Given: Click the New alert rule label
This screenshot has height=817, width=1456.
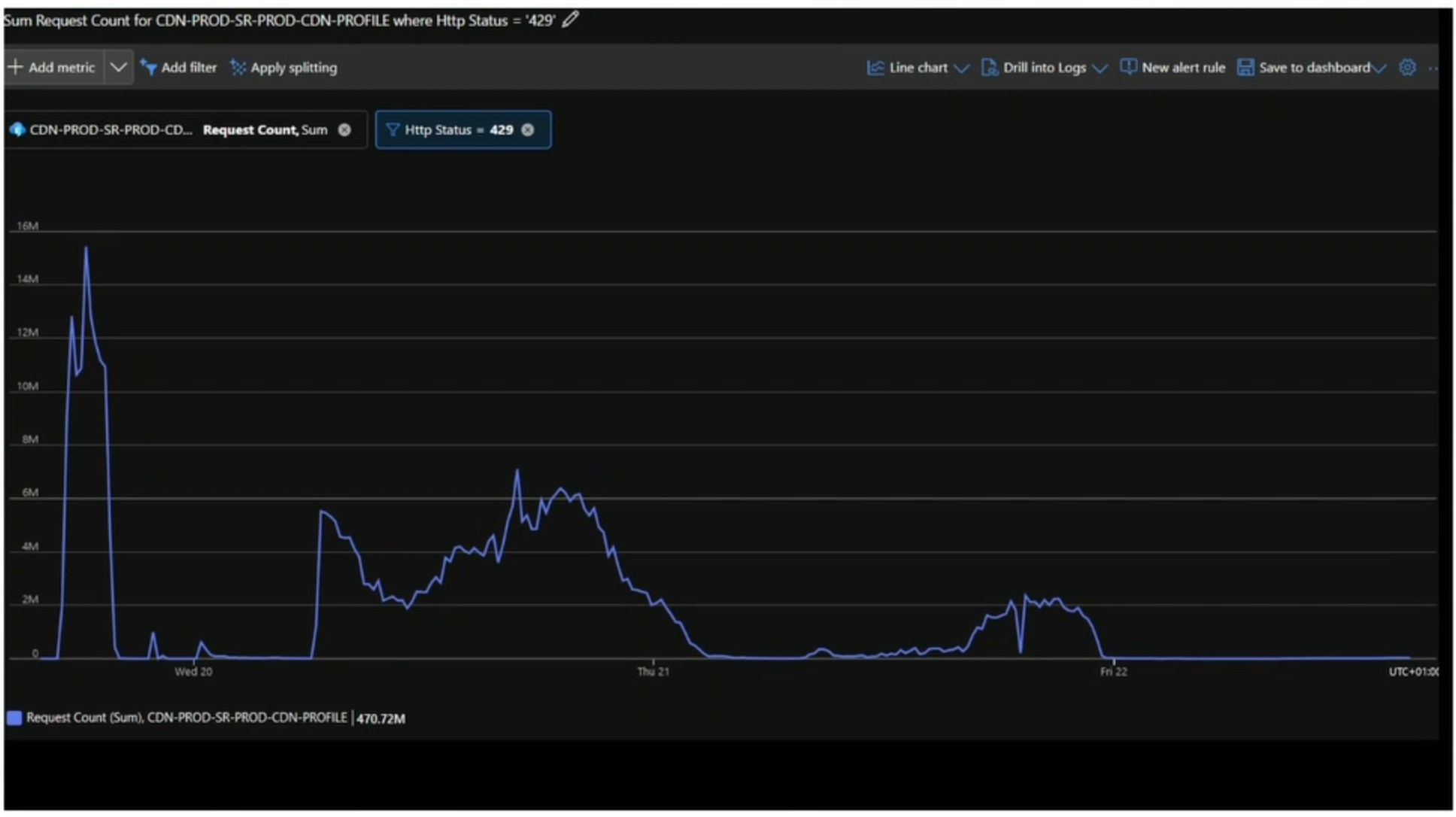Looking at the screenshot, I should (1183, 68).
